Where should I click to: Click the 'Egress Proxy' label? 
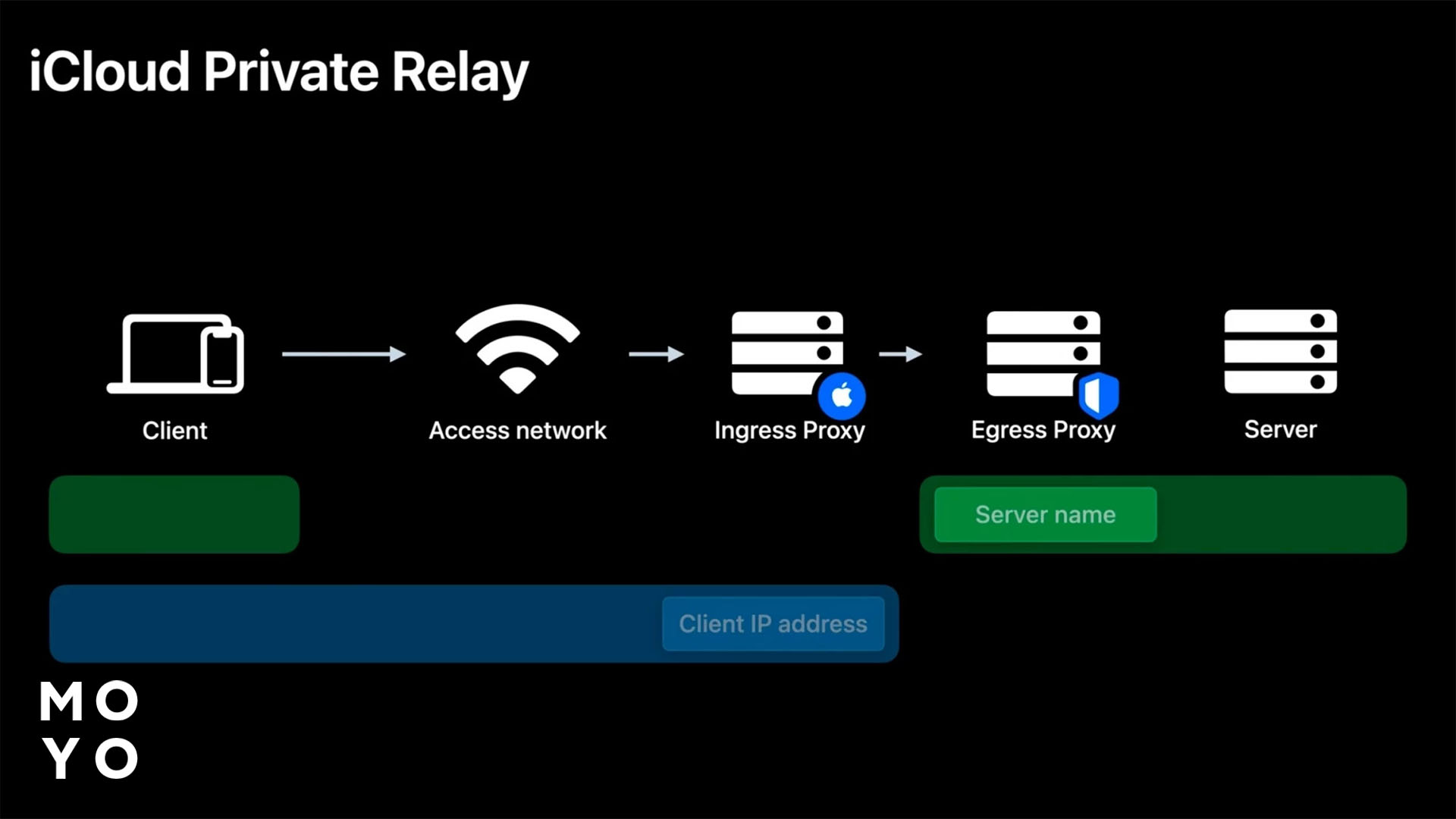(x=1043, y=430)
